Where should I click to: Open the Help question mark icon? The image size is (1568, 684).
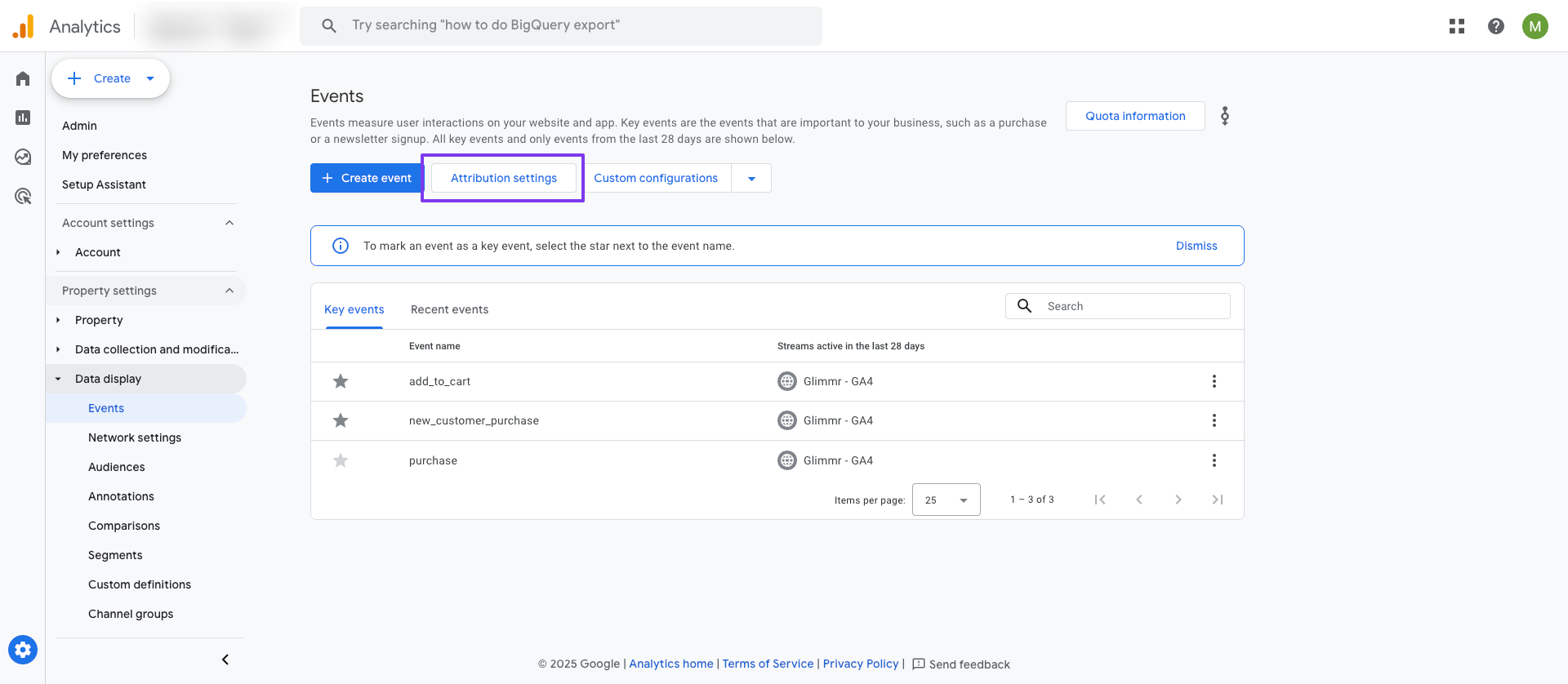pyautogui.click(x=1496, y=26)
